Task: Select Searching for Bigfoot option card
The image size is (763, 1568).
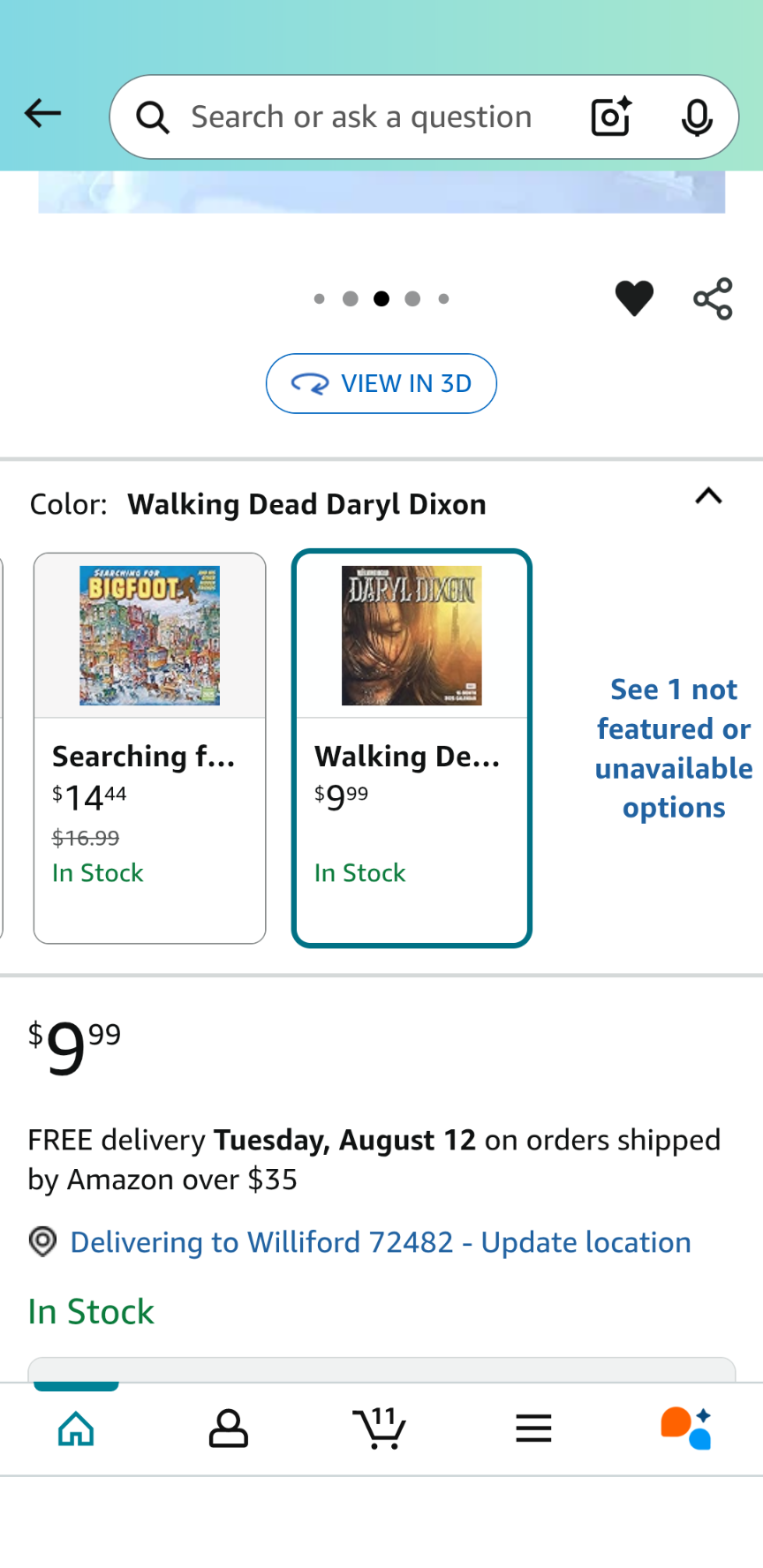Action: (149, 748)
